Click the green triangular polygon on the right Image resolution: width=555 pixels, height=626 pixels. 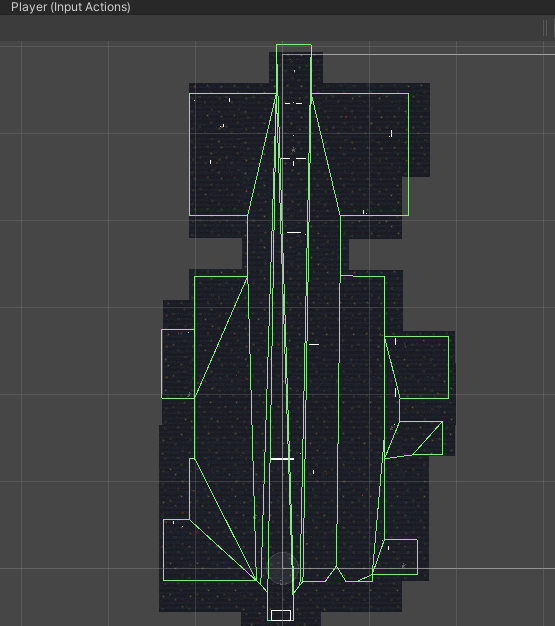[x=419, y=437]
